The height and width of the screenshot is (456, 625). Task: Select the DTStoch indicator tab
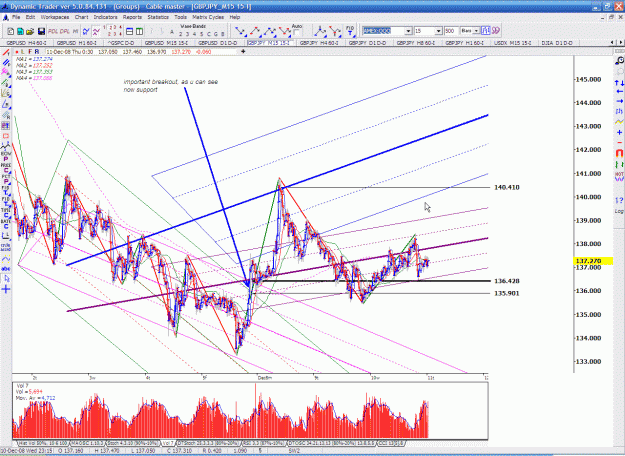coord(208,443)
